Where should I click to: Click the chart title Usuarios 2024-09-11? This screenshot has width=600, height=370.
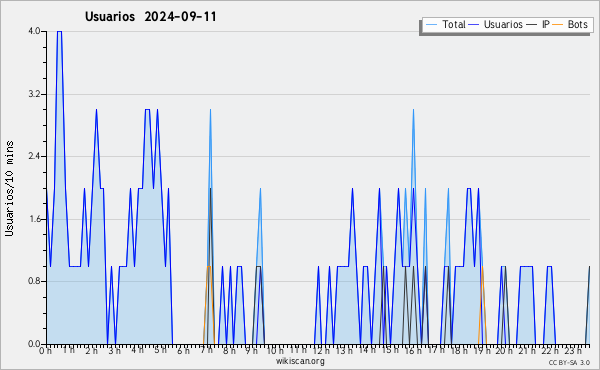click(x=151, y=16)
